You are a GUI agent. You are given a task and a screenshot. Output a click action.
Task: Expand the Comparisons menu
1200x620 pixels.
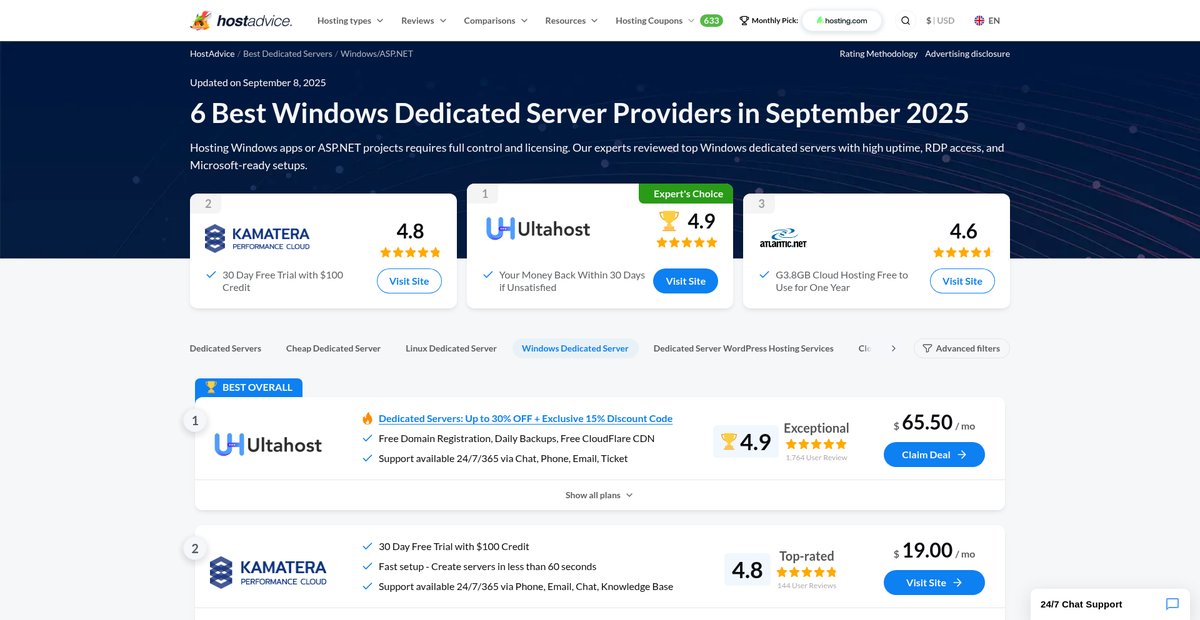(x=496, y=20)
